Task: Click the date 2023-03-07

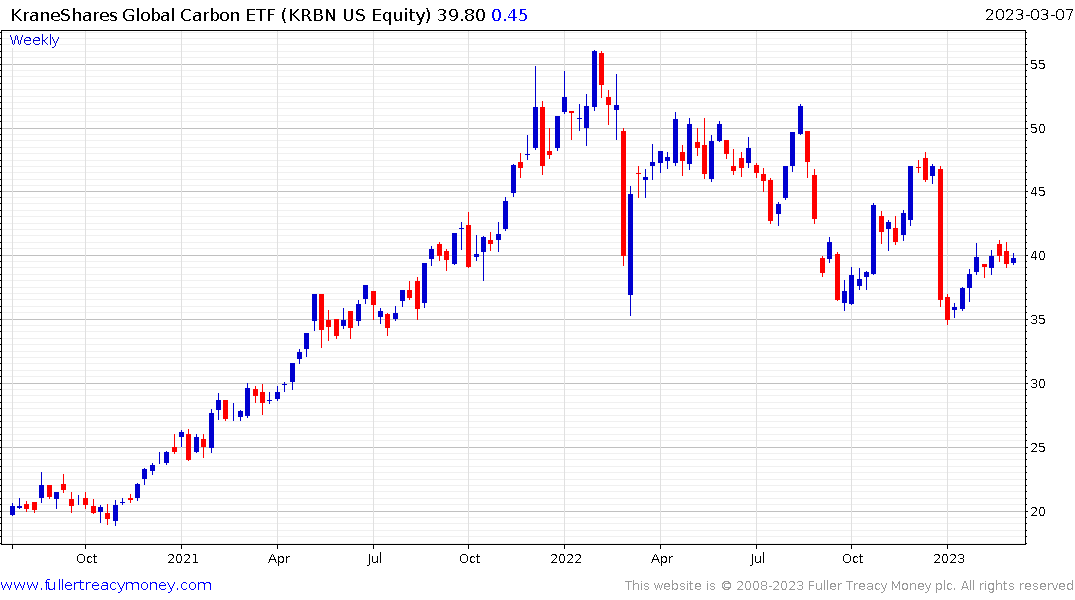Action: click(x=1028, y=15)
